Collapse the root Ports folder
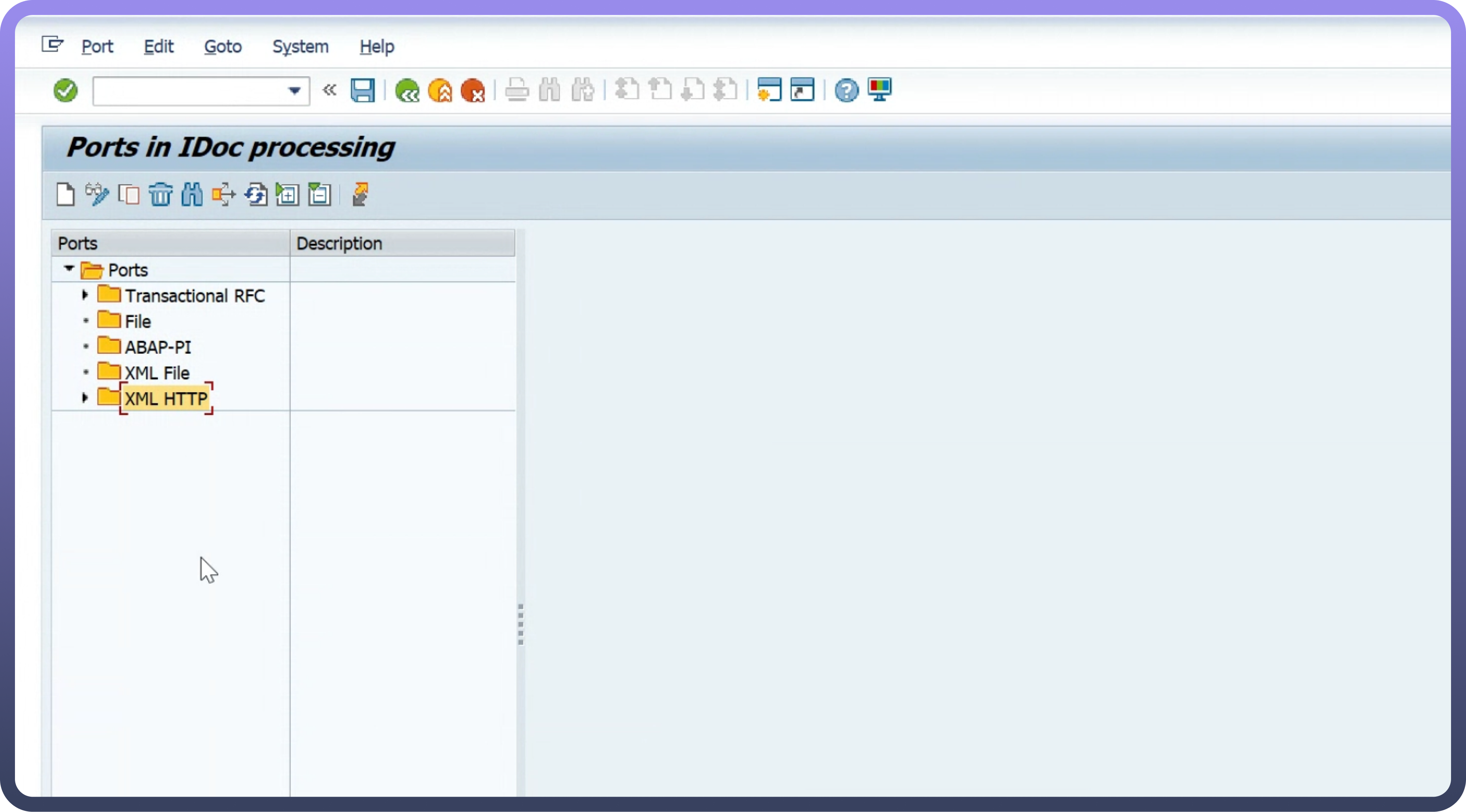 click(69, 268)
